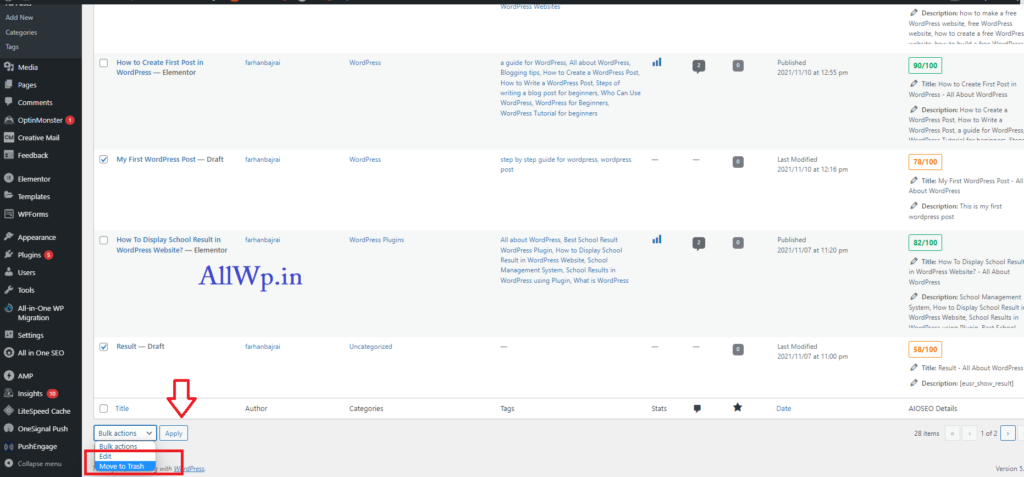
Task: Click the 82/100 SEO score badge
Action: [925, 242]
